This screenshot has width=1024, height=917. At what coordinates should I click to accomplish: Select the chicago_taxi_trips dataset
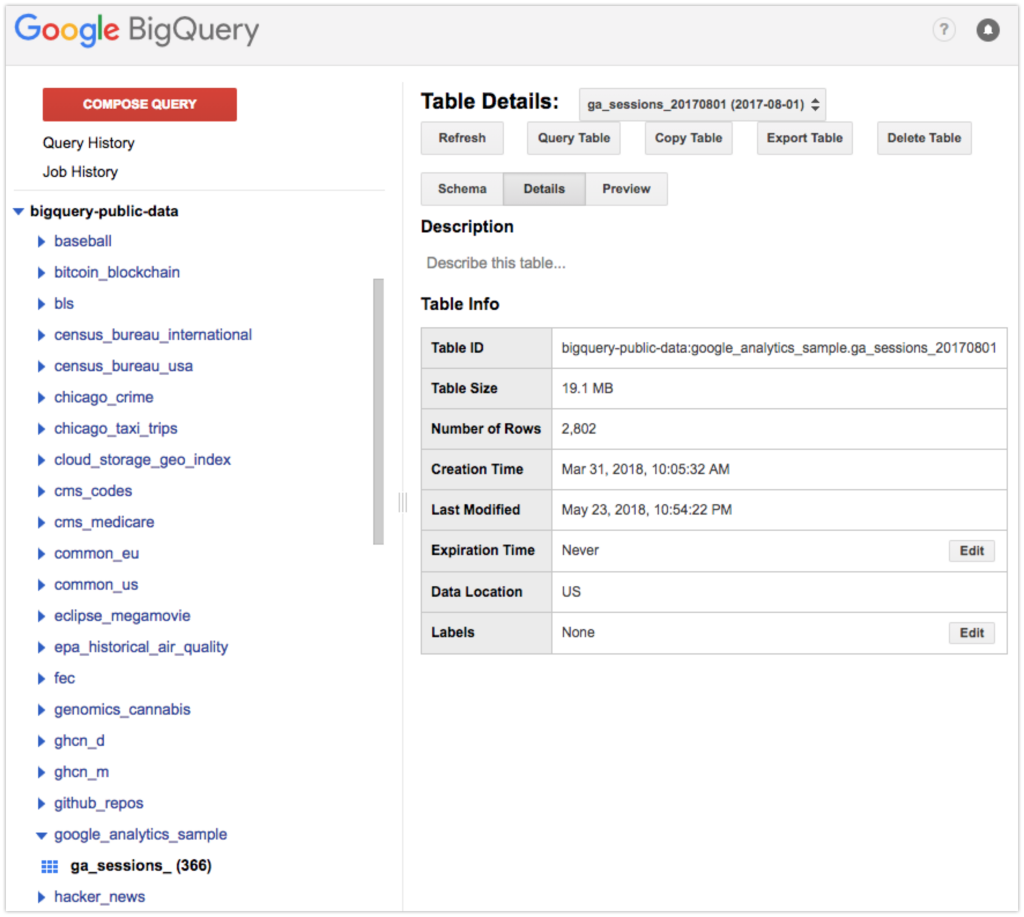point(116,428)
